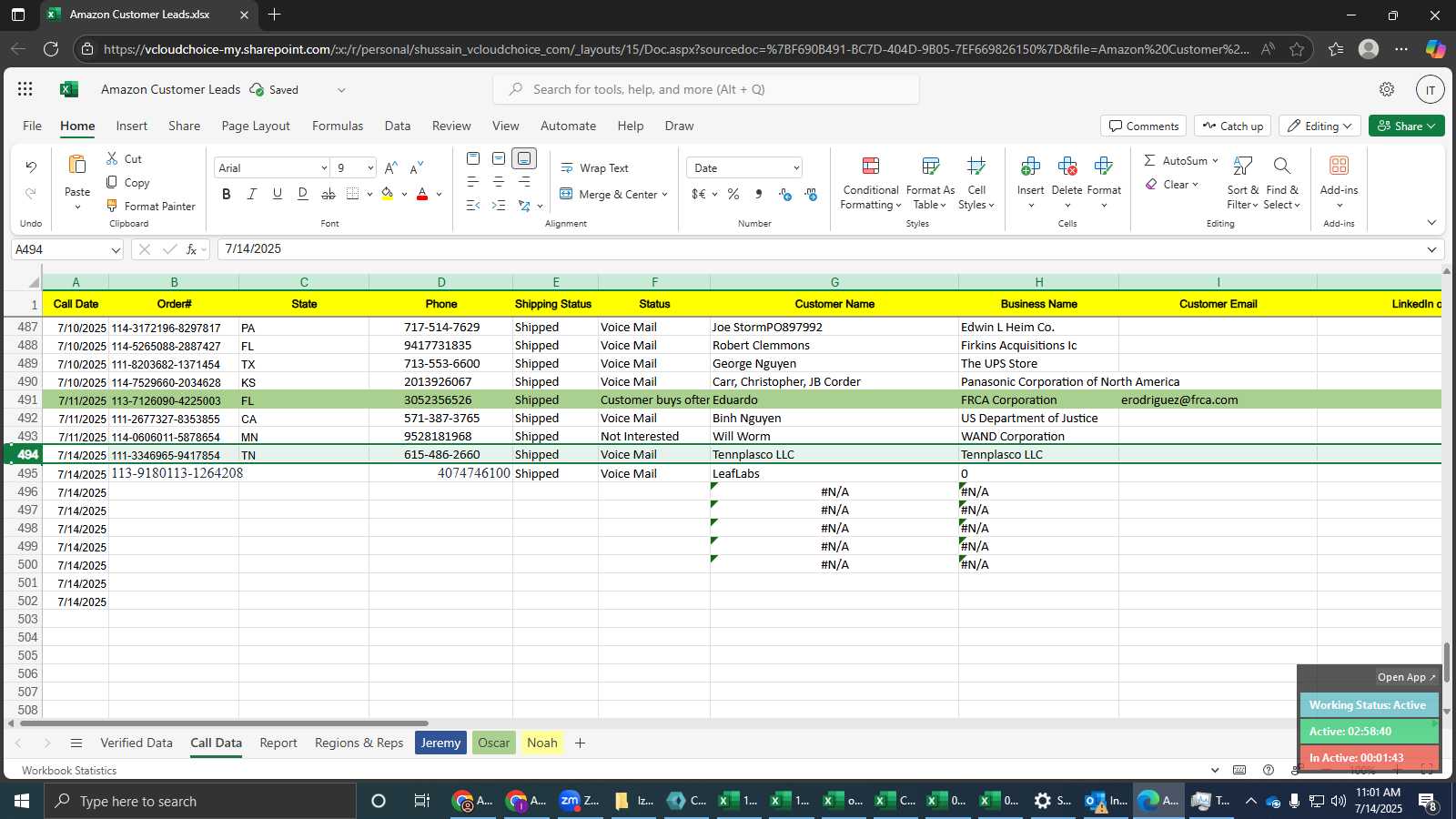Click Open App in the tracker widget
This screenshot has width=1456, height=819.
pos(1406,677)
